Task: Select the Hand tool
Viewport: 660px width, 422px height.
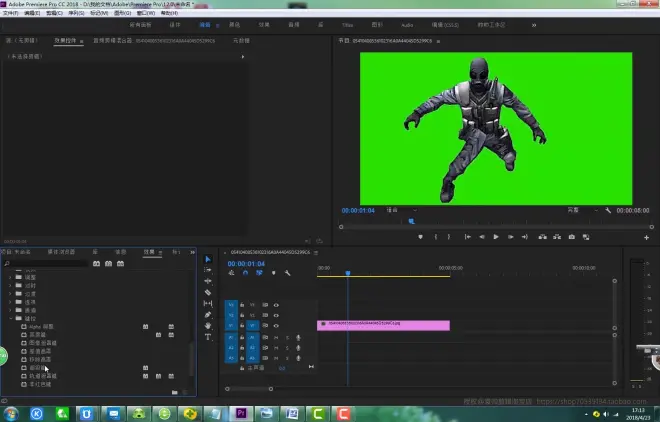Action: [208, 326]
